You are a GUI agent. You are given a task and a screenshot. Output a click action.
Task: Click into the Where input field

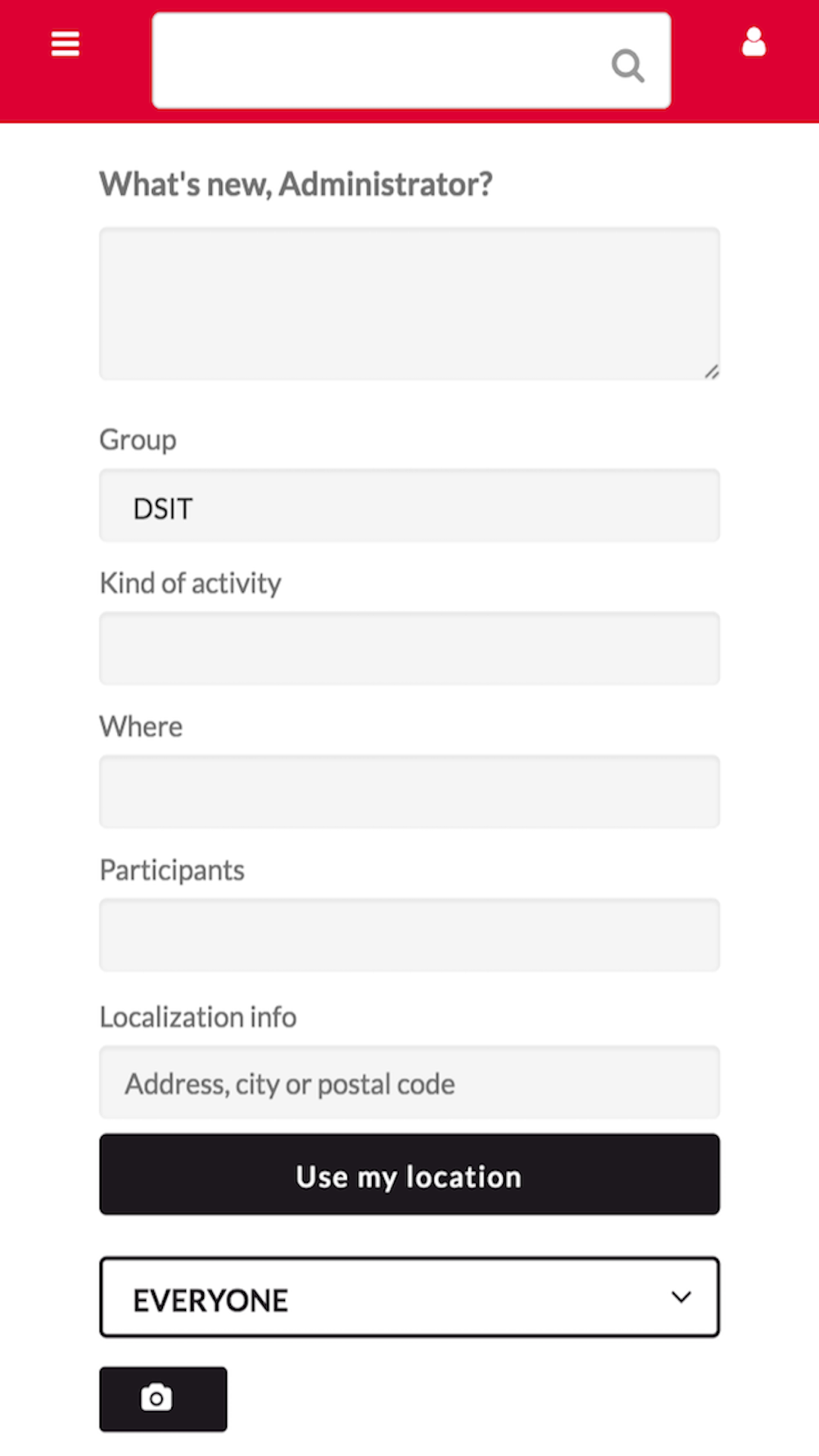point(409,792)
